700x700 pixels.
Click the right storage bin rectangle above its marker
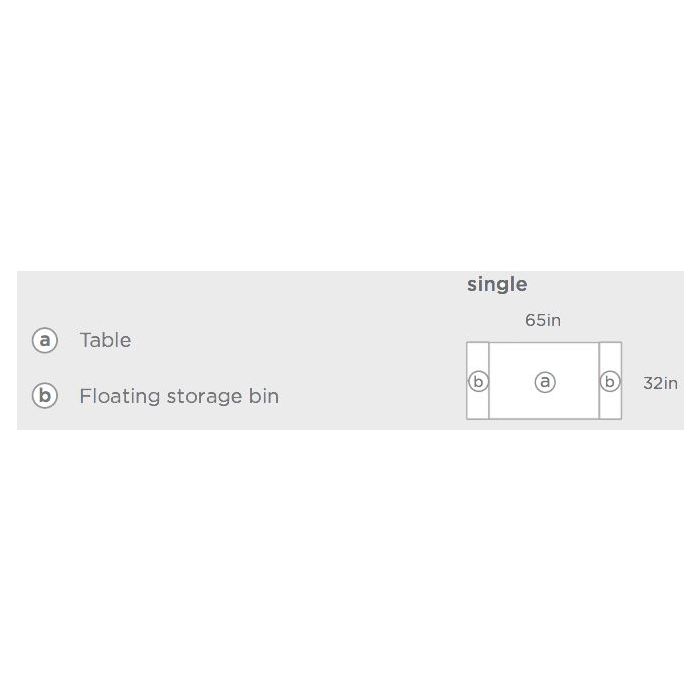pos(610,355)
